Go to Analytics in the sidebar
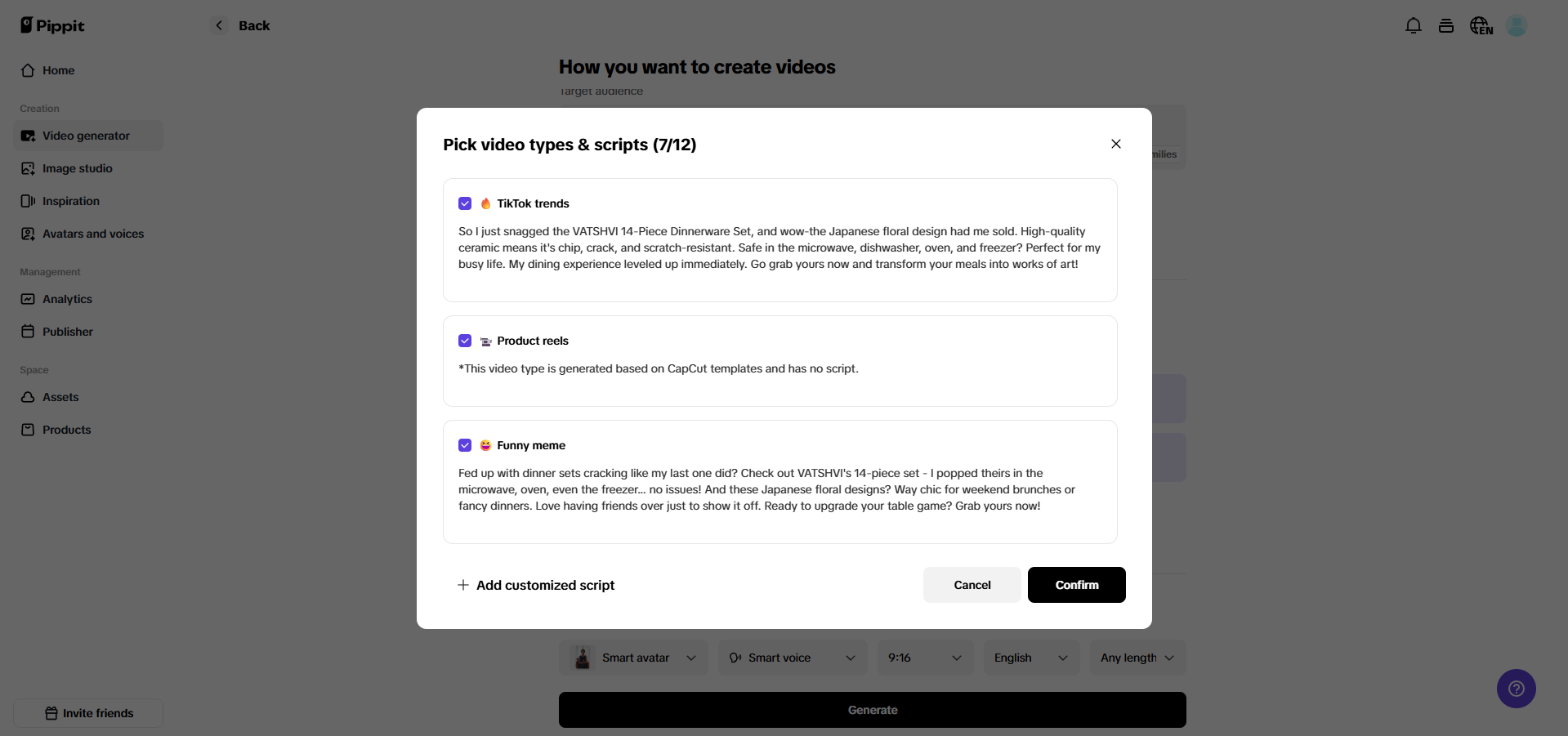 pyautogui.click(x=67, y=299)
